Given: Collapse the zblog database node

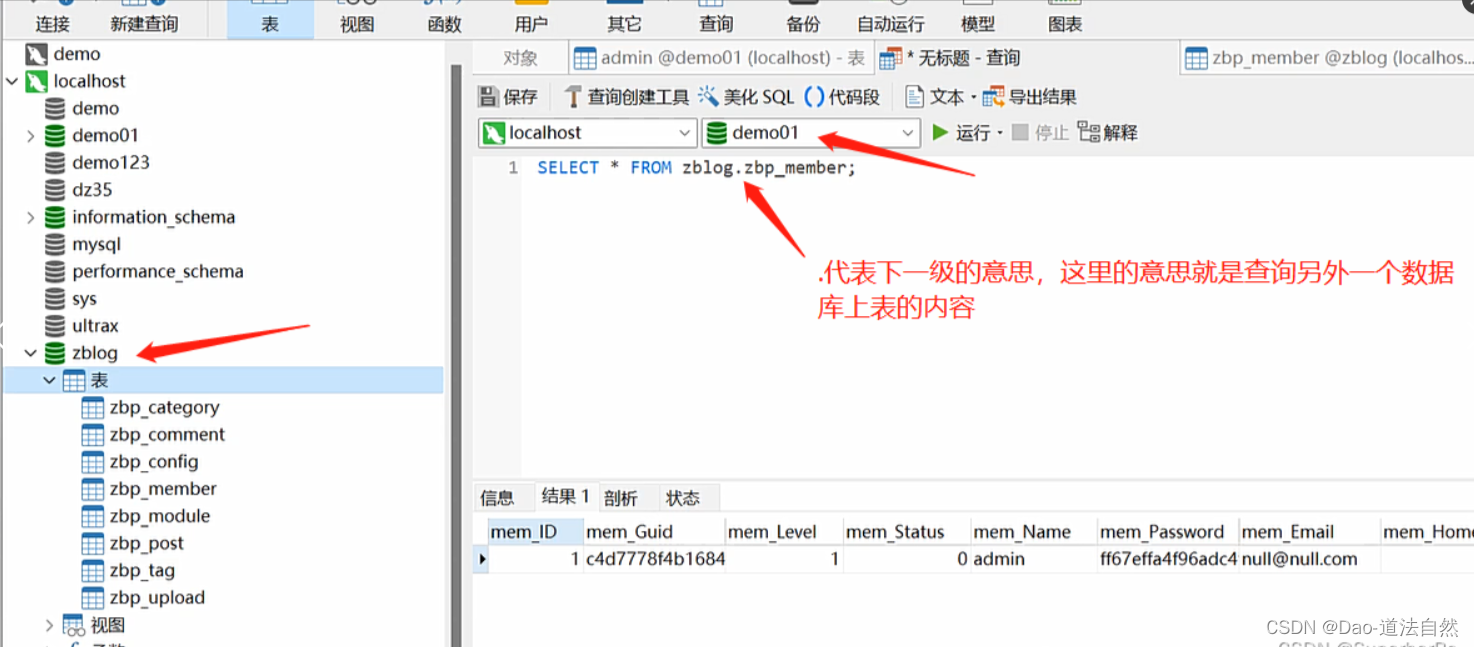Looking at the screenshot, I should (x=30, y=353).
